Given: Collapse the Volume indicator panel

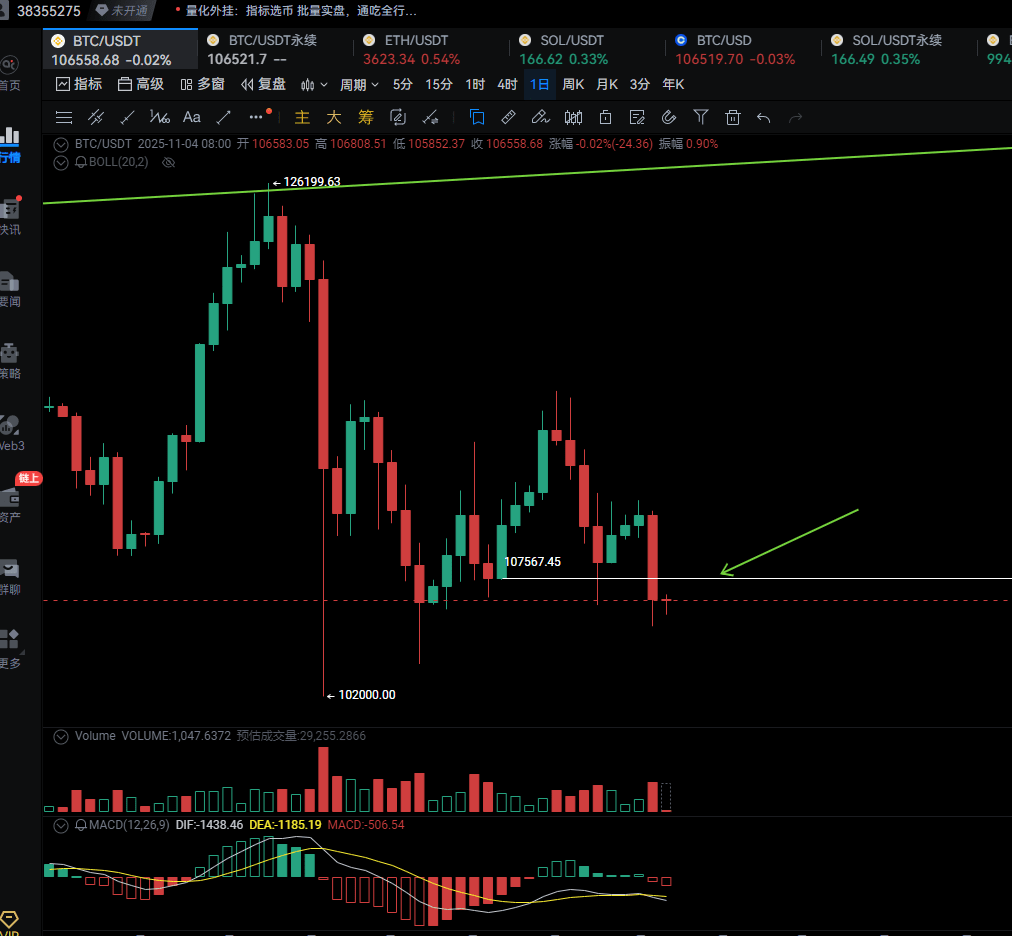Looking at the screenshot, I should coord(62,736).
